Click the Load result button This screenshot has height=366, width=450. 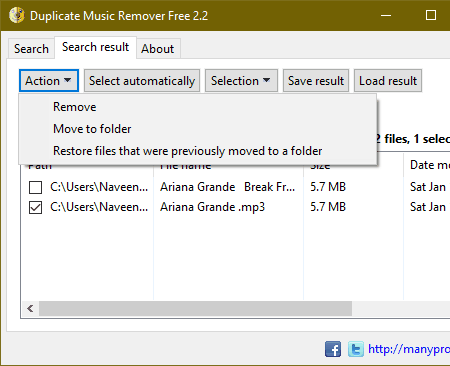coord(388,81)
